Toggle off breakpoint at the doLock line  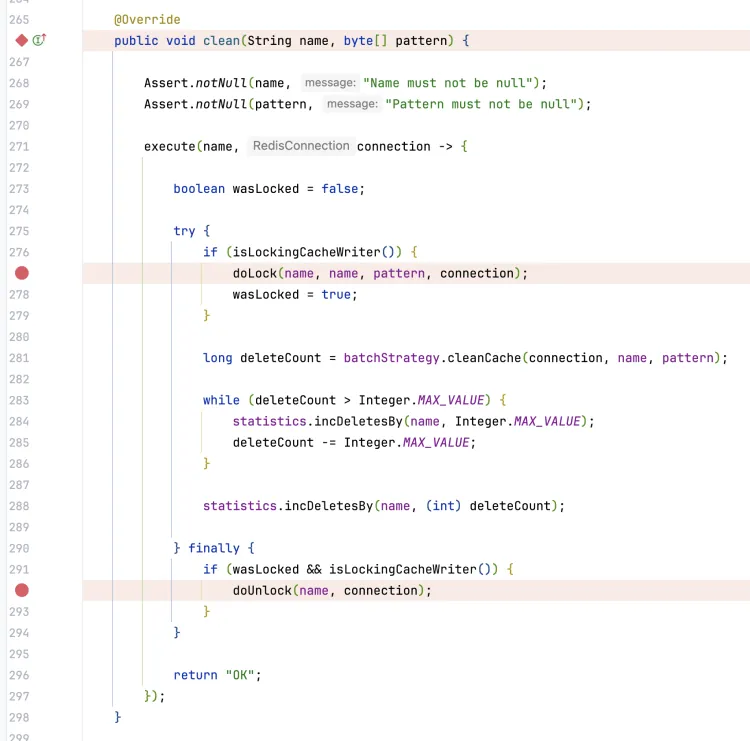coord(22,273)
